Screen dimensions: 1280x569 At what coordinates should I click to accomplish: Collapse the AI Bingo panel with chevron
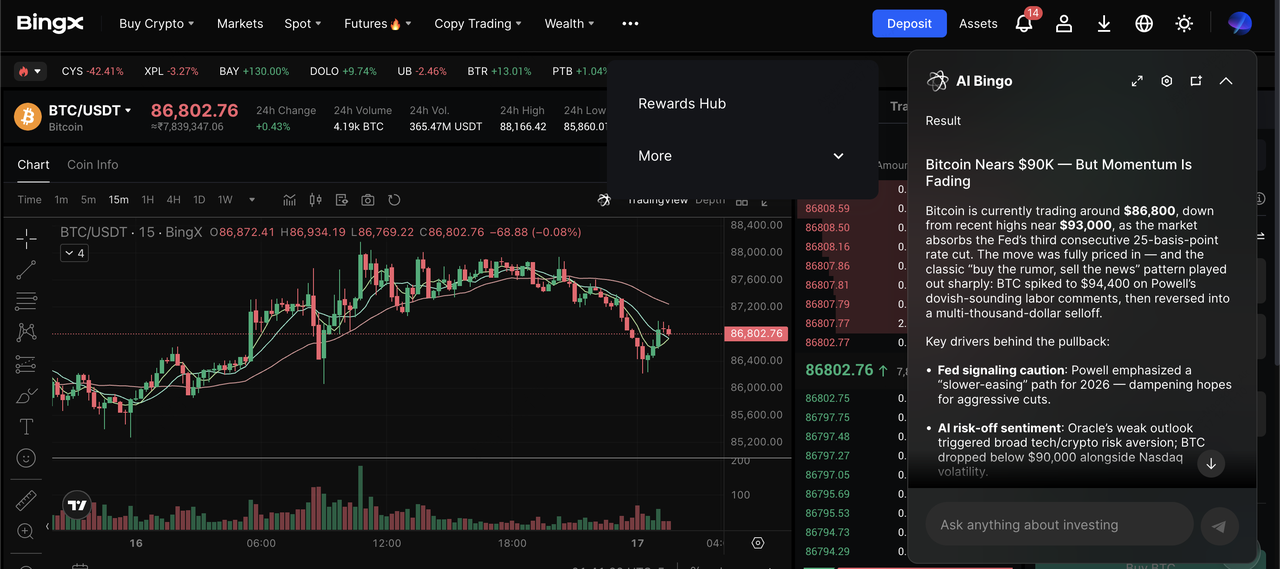tap(1226, 81)
